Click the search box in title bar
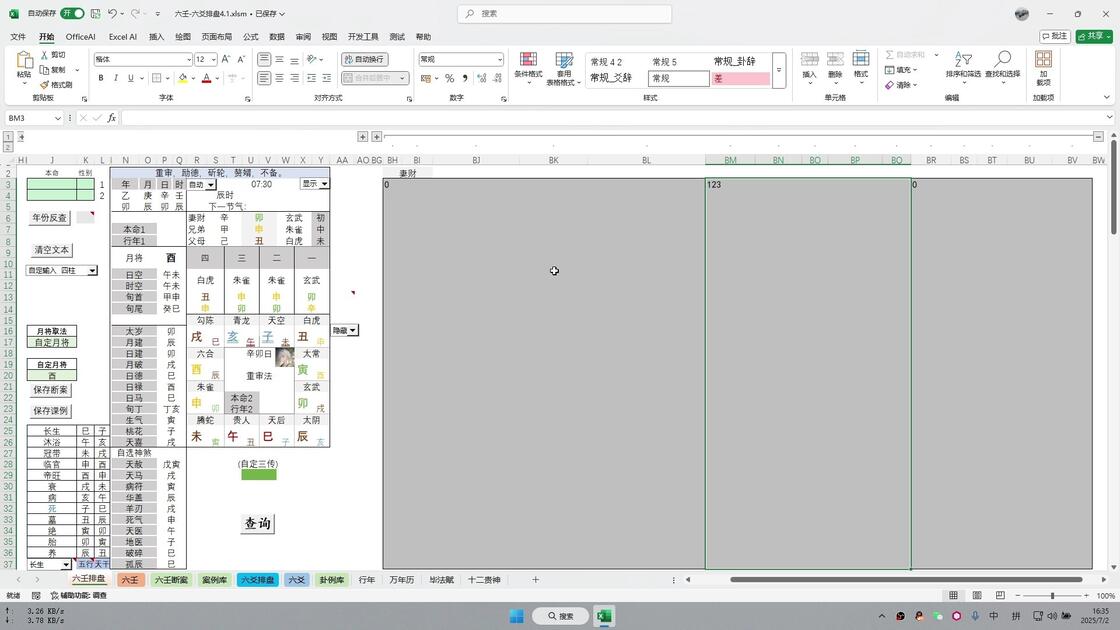This screenshot has height=630, width=1120. tap(564, 14)
